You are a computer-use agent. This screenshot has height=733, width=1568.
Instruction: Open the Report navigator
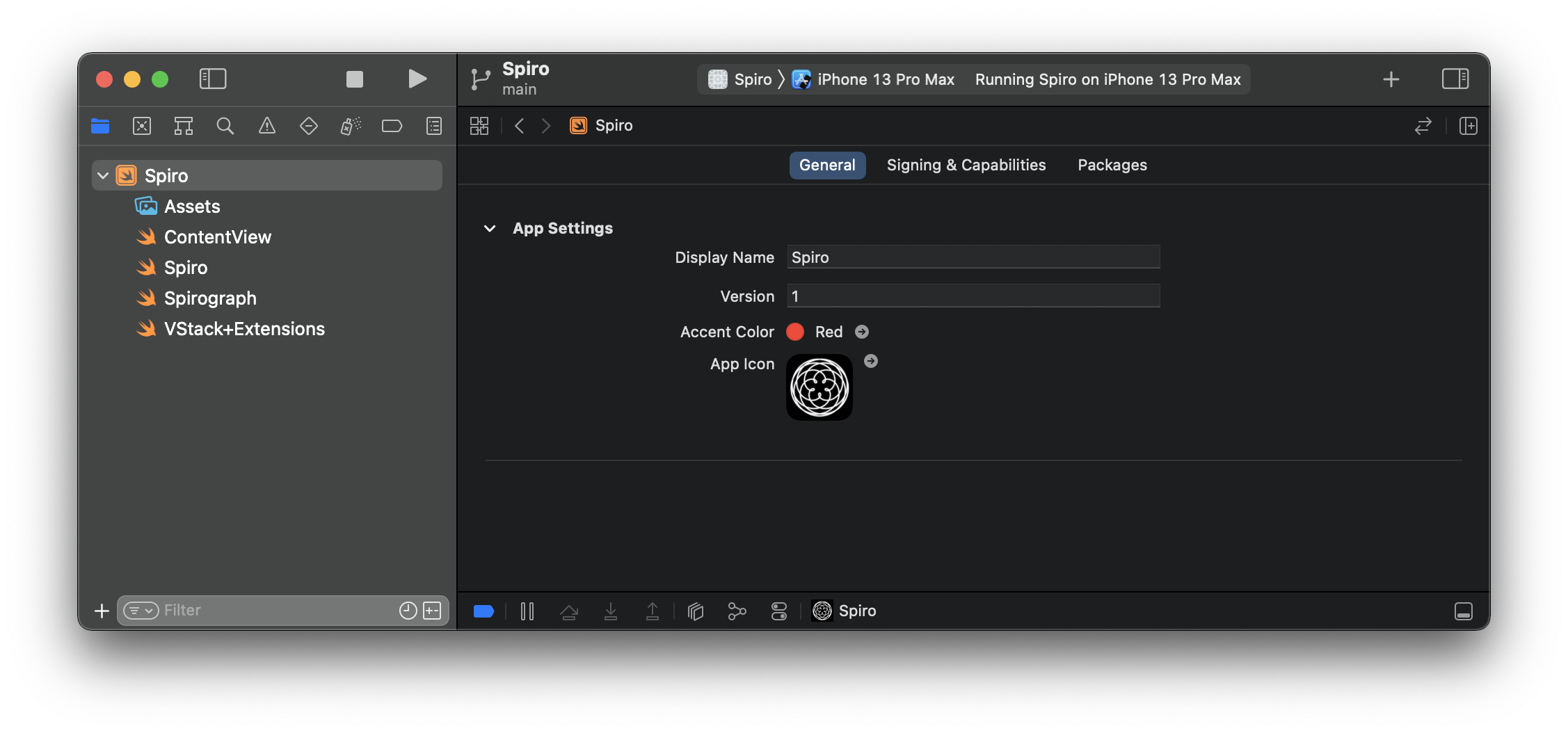(434, 126)
